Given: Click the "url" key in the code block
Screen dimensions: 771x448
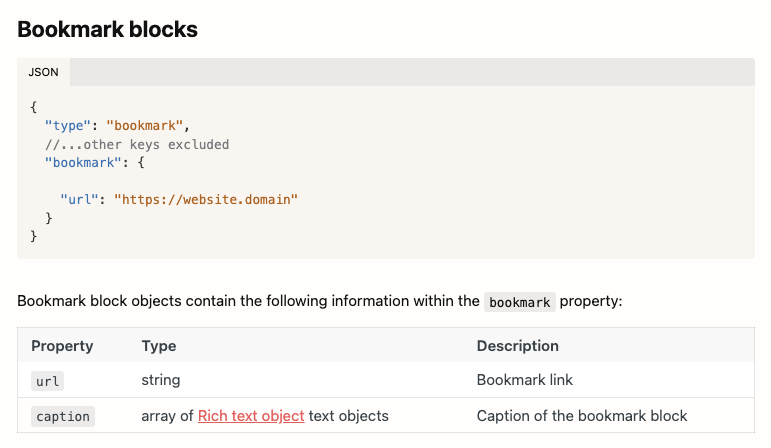Looking at the screenshot, I should [x=81, y=199].
